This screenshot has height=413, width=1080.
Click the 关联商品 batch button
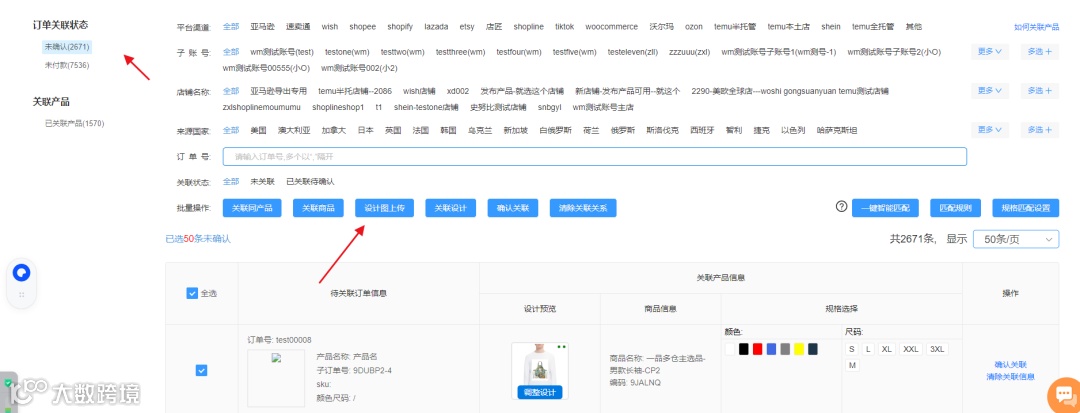pos(318,208)
